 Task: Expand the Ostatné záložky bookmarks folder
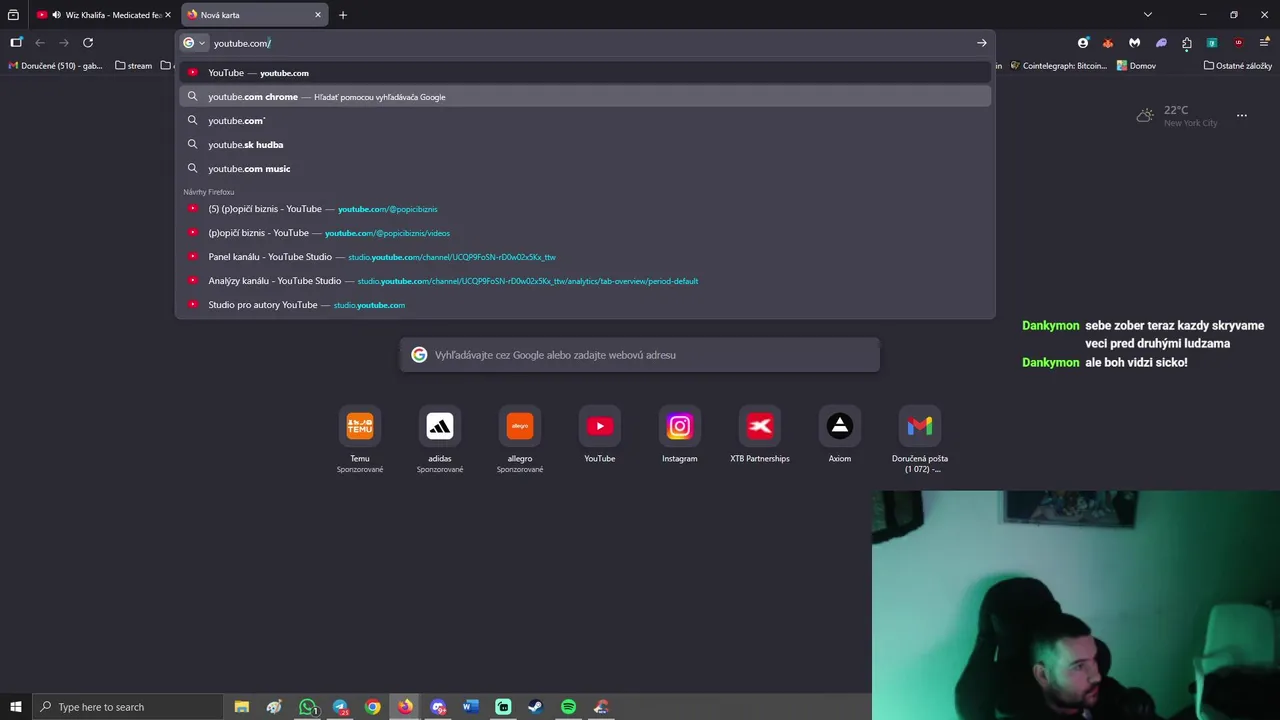1238,66
